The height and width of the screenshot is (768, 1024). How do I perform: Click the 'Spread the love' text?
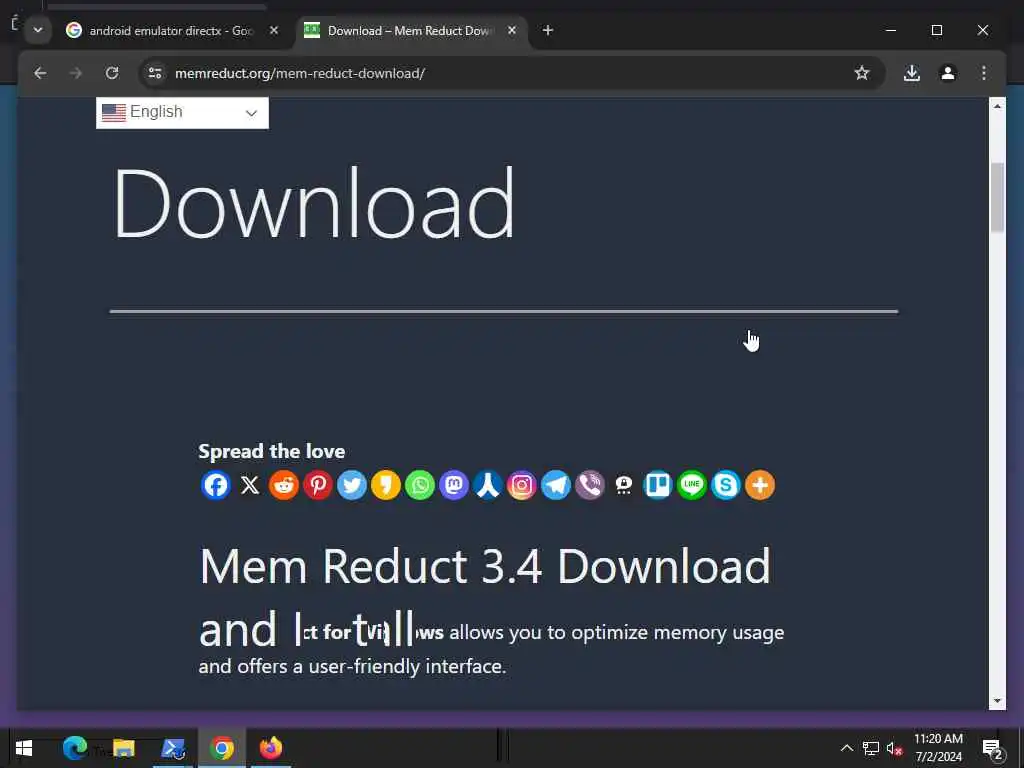(x=272, y=451)
